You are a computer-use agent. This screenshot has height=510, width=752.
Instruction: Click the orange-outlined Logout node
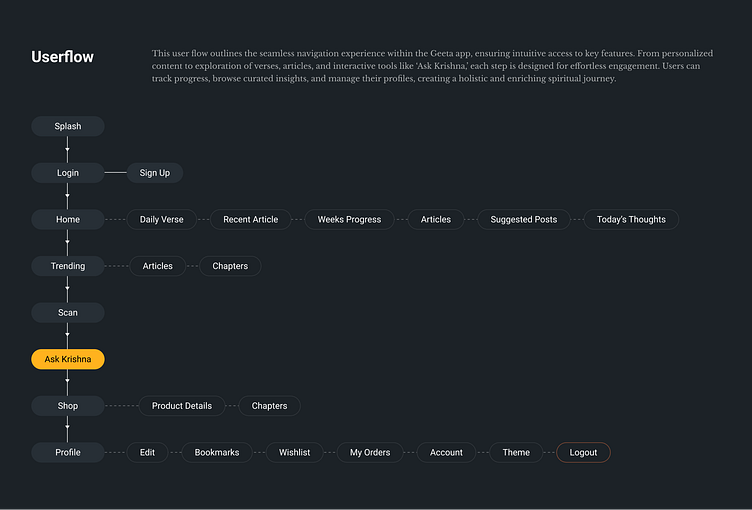click(583, 452)
